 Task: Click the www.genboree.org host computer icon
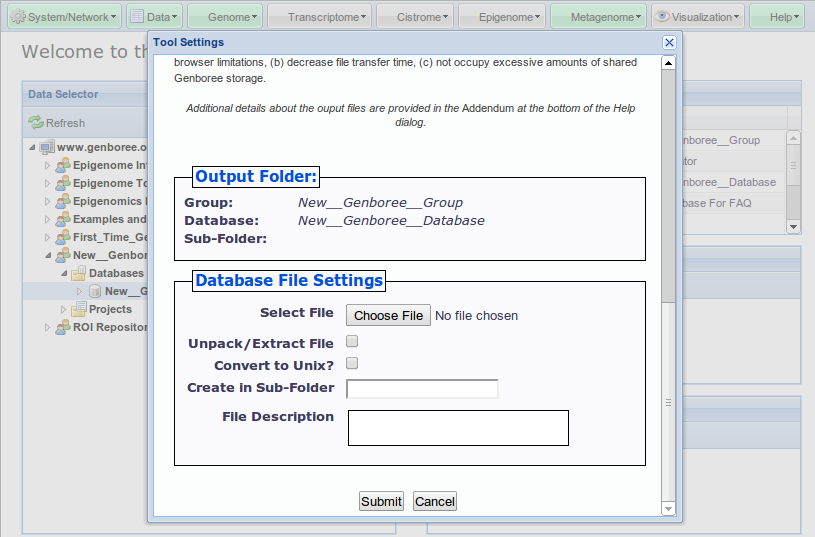(47, 147)
